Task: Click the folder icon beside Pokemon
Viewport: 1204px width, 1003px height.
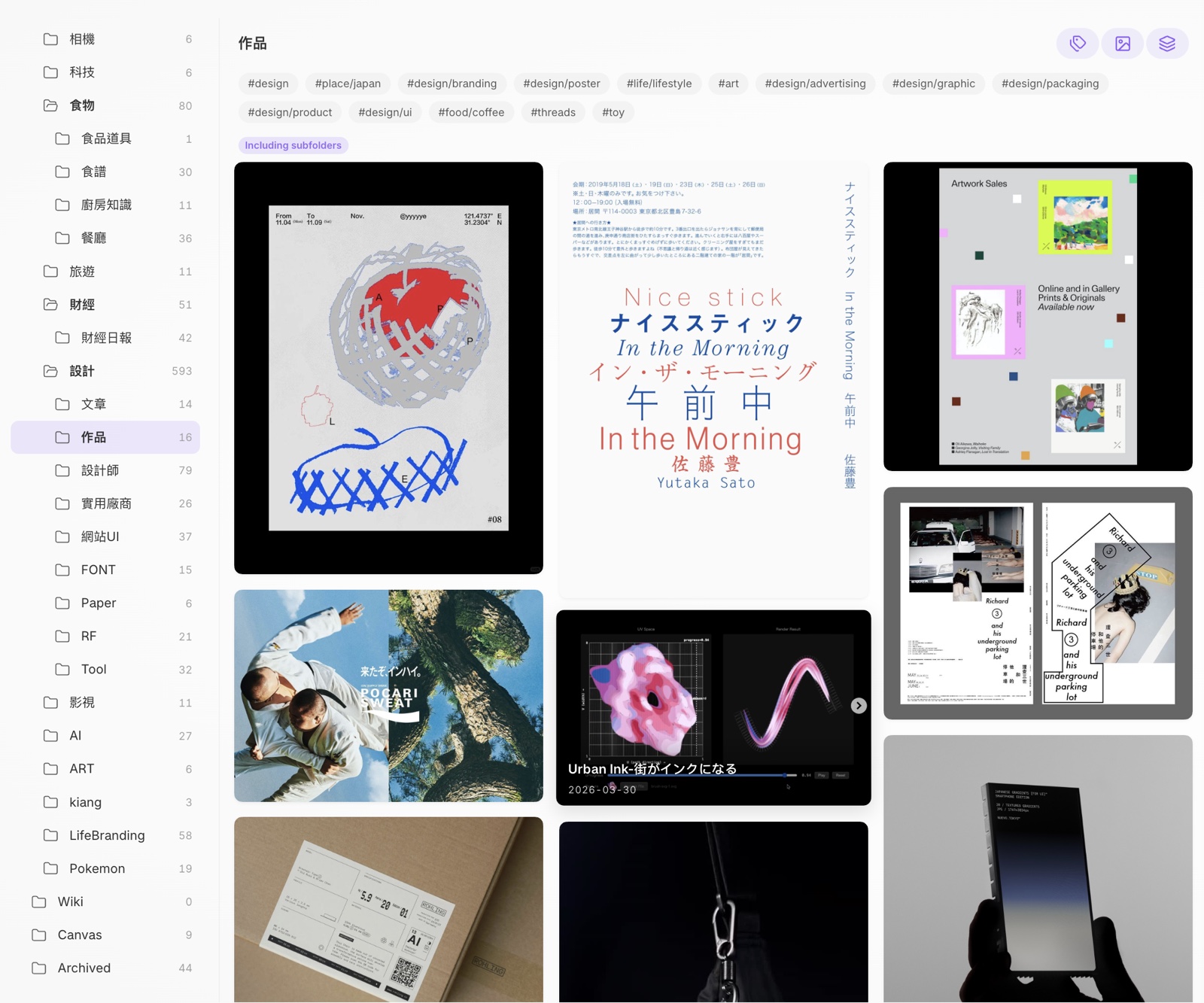Action: 50,868
